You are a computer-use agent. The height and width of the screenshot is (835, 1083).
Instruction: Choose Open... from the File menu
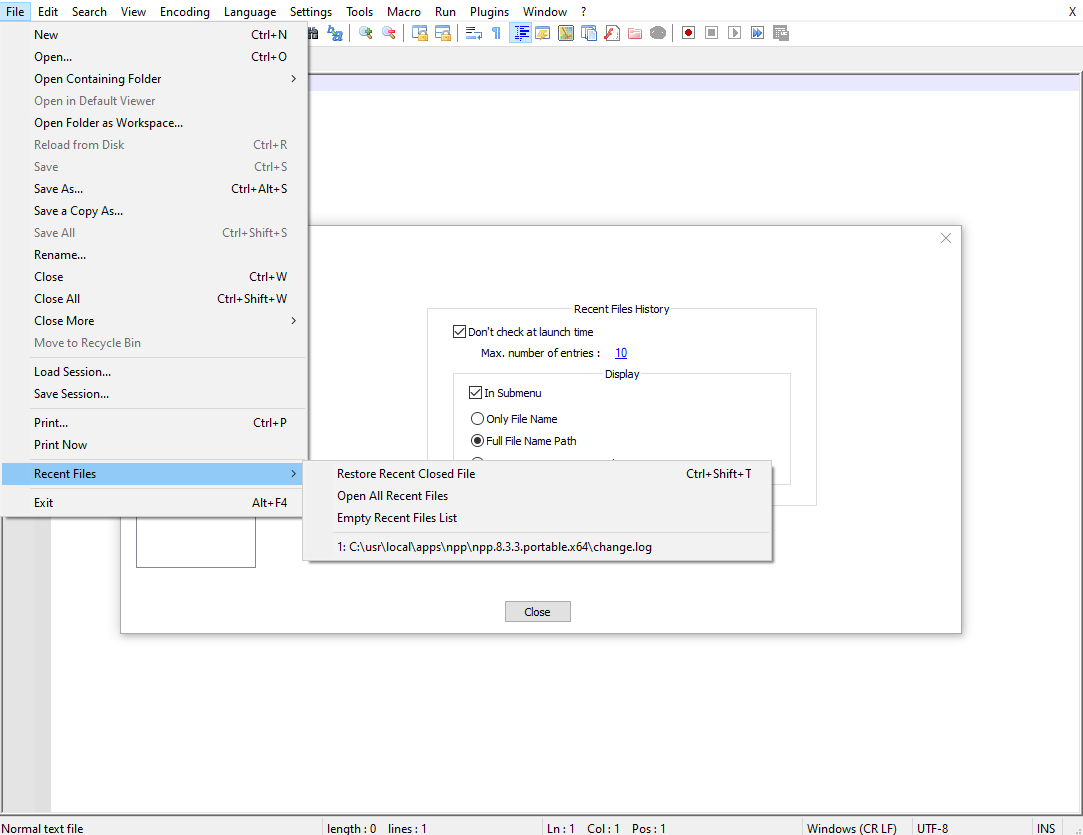click(154, 57)
